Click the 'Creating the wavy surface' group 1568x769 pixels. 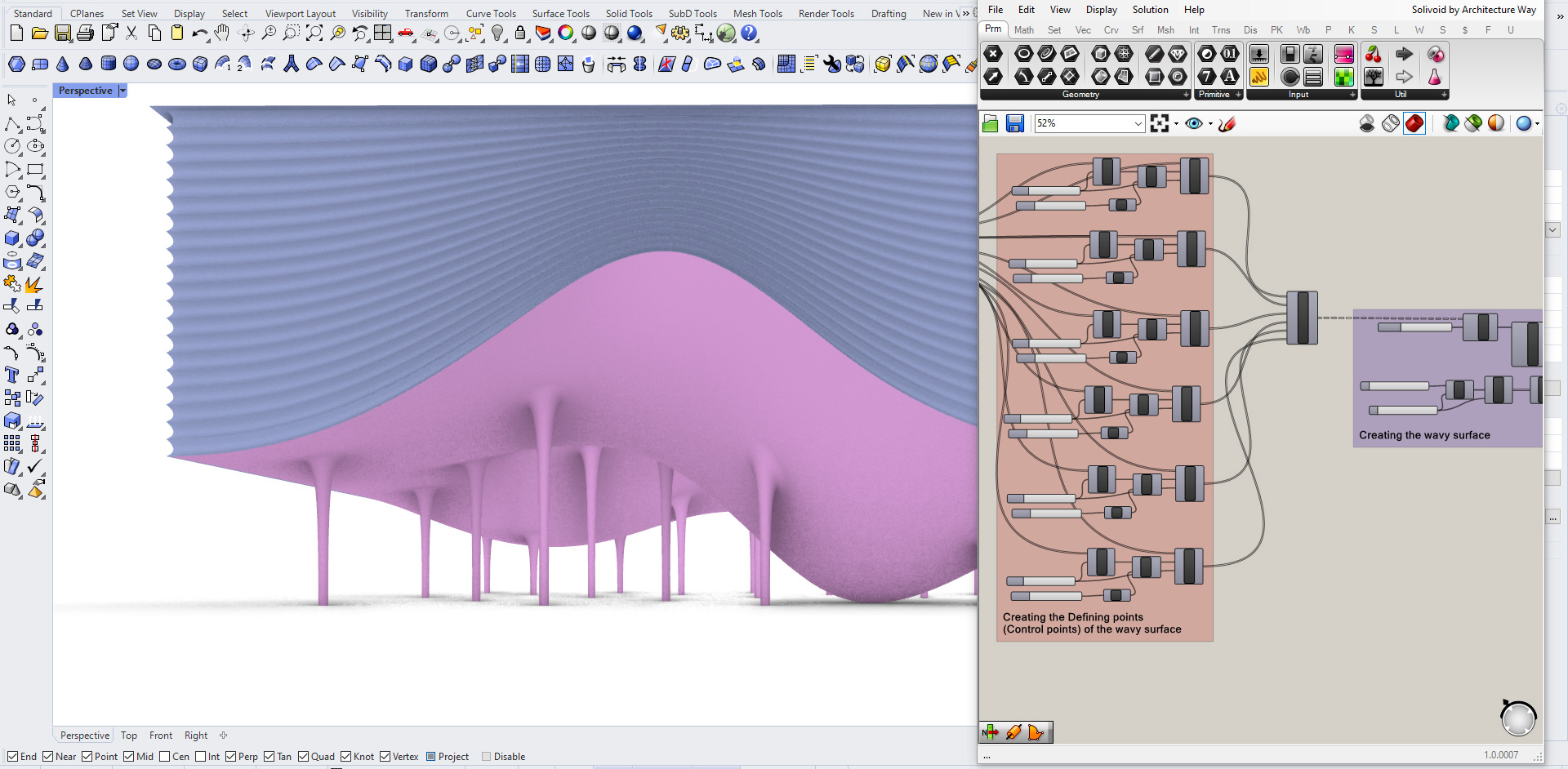click(1424, 435)
